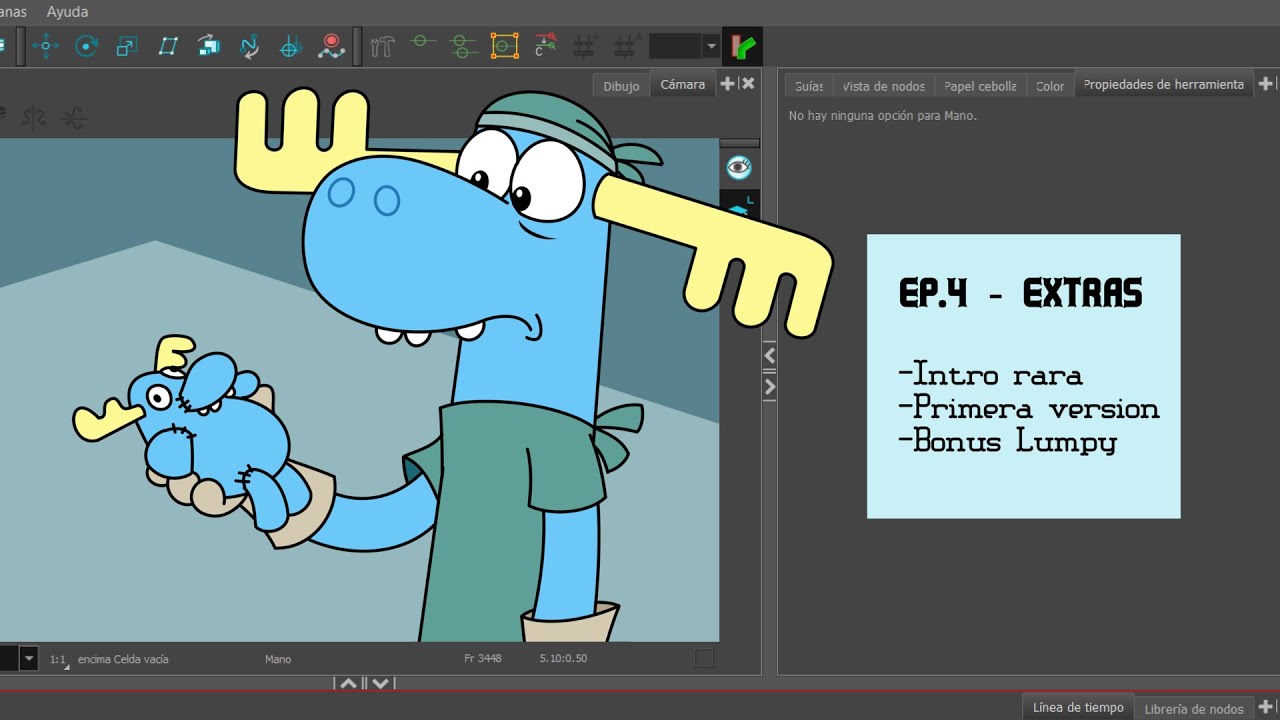Screen dimensions: 1280x720
Task: Switch to the Cámara view tab
Action: coord(683,85)
